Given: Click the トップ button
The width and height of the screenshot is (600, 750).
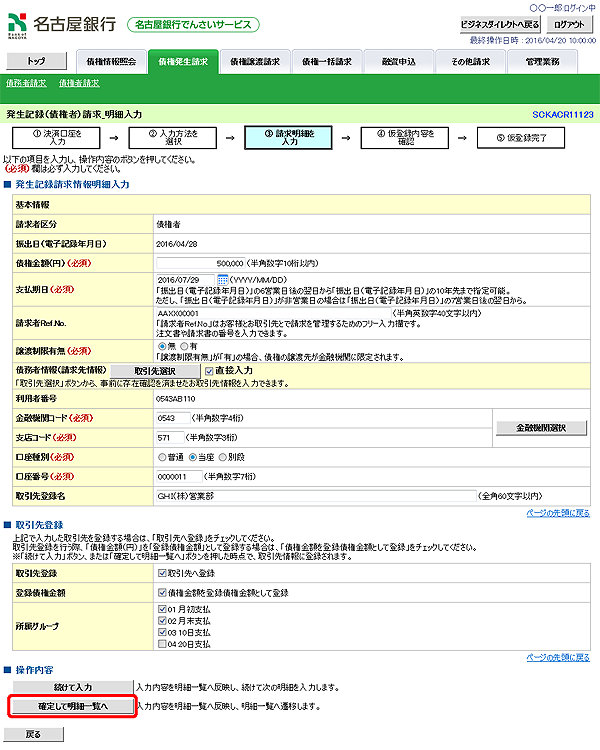Looking at the screenshot, I should [36, 61].
